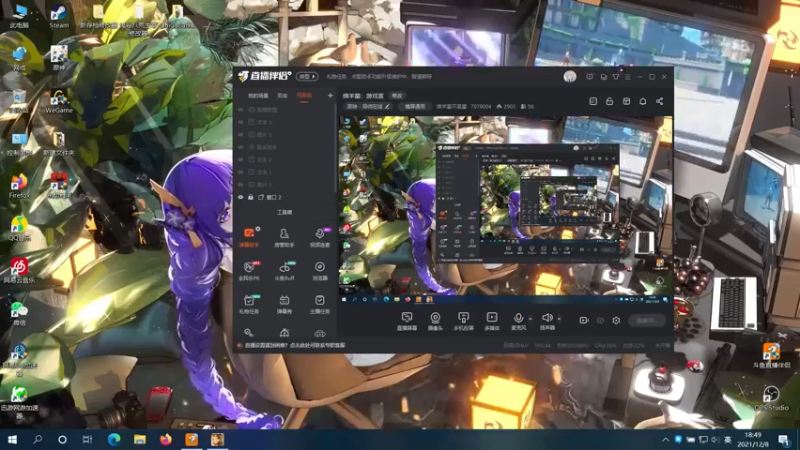Click the start streaming button at the preview's bottom right
The width and height of the screenshot is (800, 450).
pyautogui.click(x=646, y=320)
